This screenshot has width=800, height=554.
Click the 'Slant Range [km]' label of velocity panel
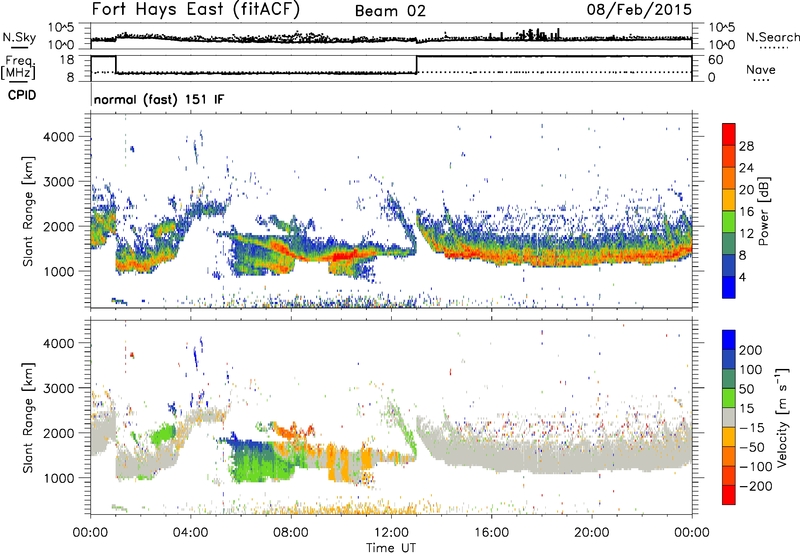[x=28, y=418]
